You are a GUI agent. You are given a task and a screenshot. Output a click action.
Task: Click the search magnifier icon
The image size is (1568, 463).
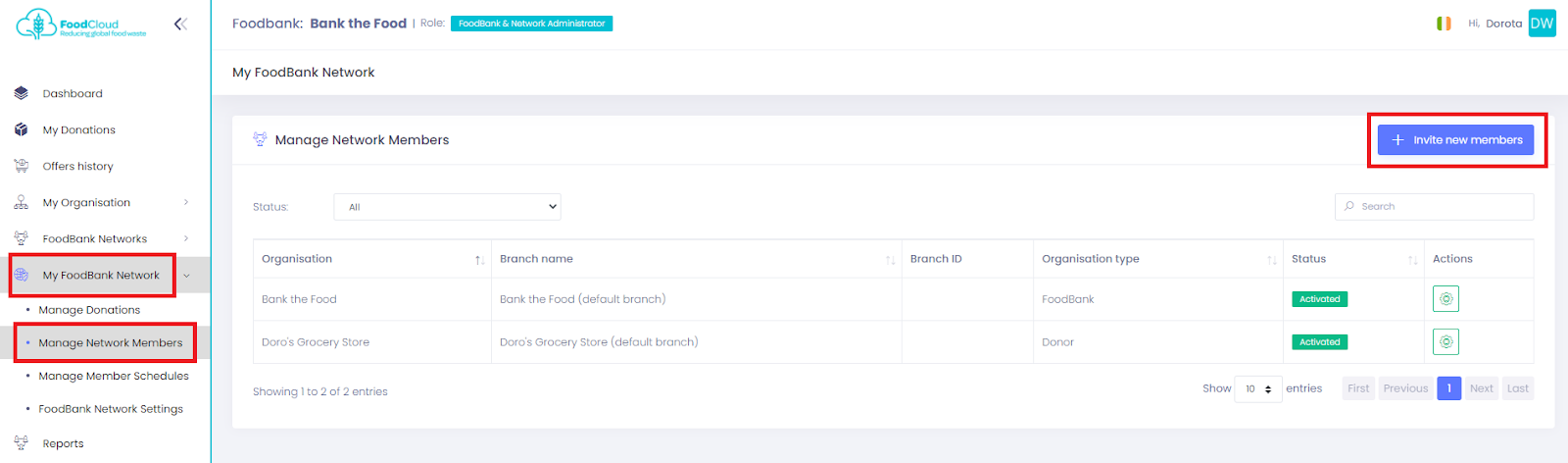pos(1349,206)
